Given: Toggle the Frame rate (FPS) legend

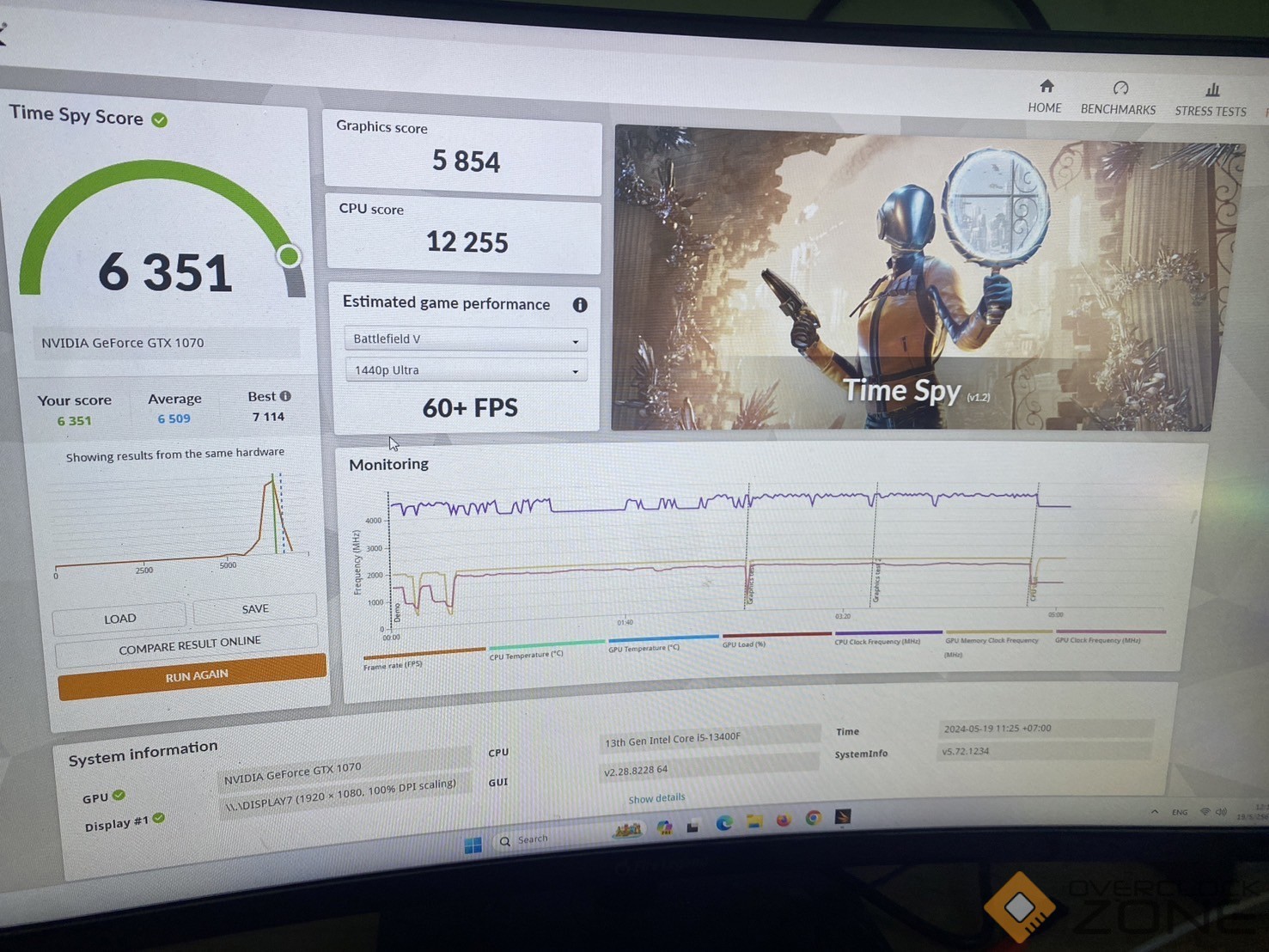Looking at the screenshot, I should (x=393, y=666).
